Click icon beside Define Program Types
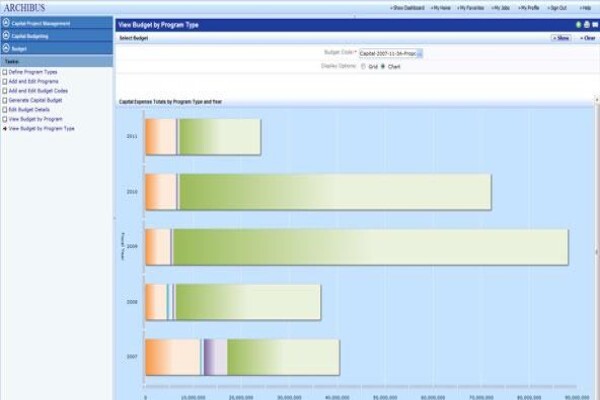Screen dimensions: 600x400 pyautogui.click(x=5, y=72)
